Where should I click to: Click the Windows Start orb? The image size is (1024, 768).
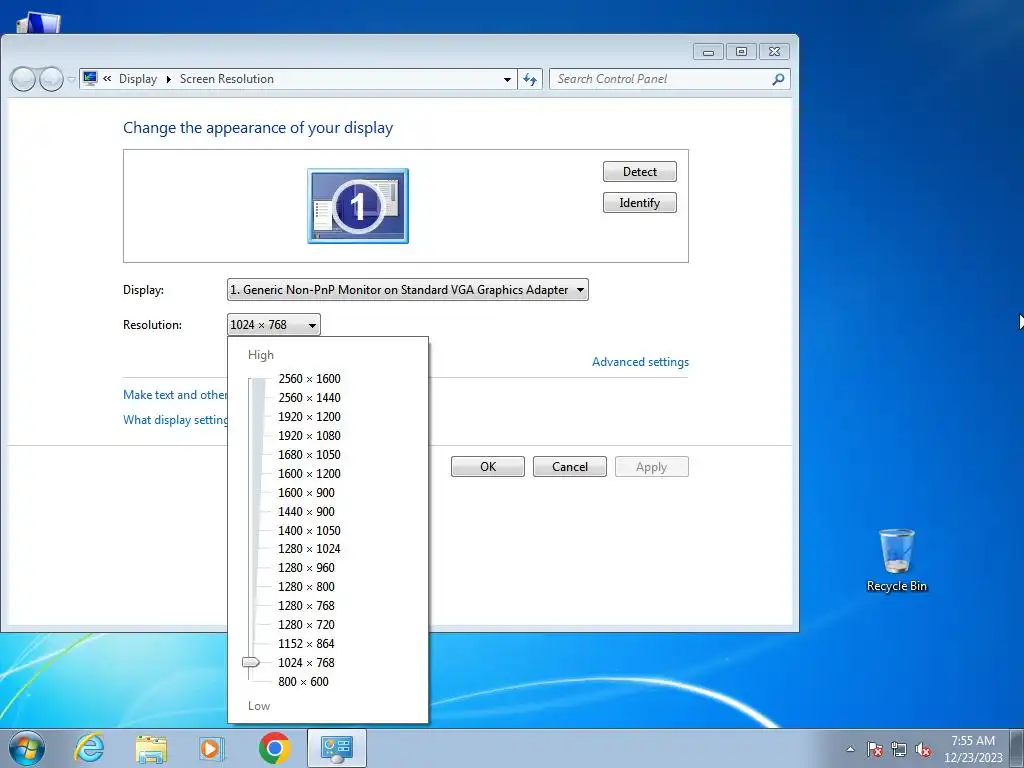pyautogui.click(x=27, y=748)
